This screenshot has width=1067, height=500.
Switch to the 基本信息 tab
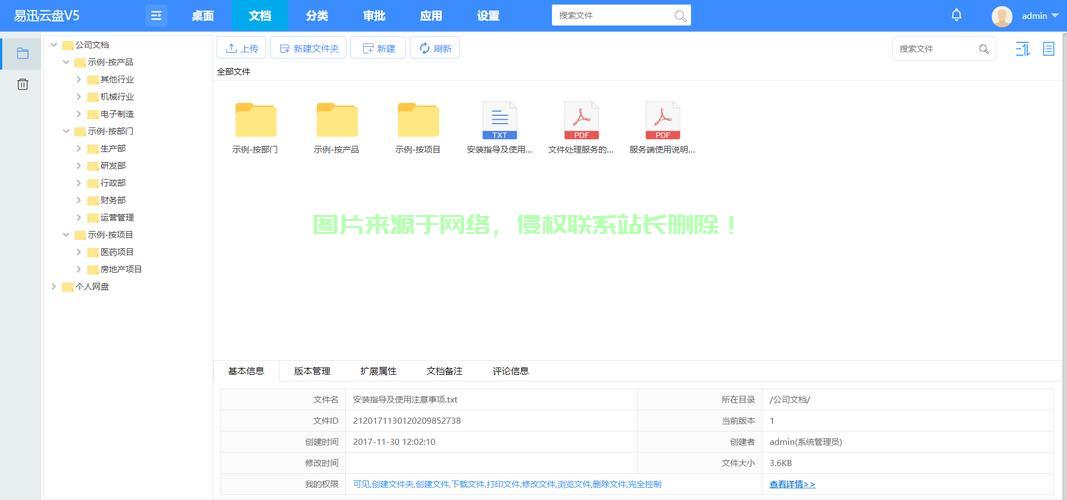246,371
